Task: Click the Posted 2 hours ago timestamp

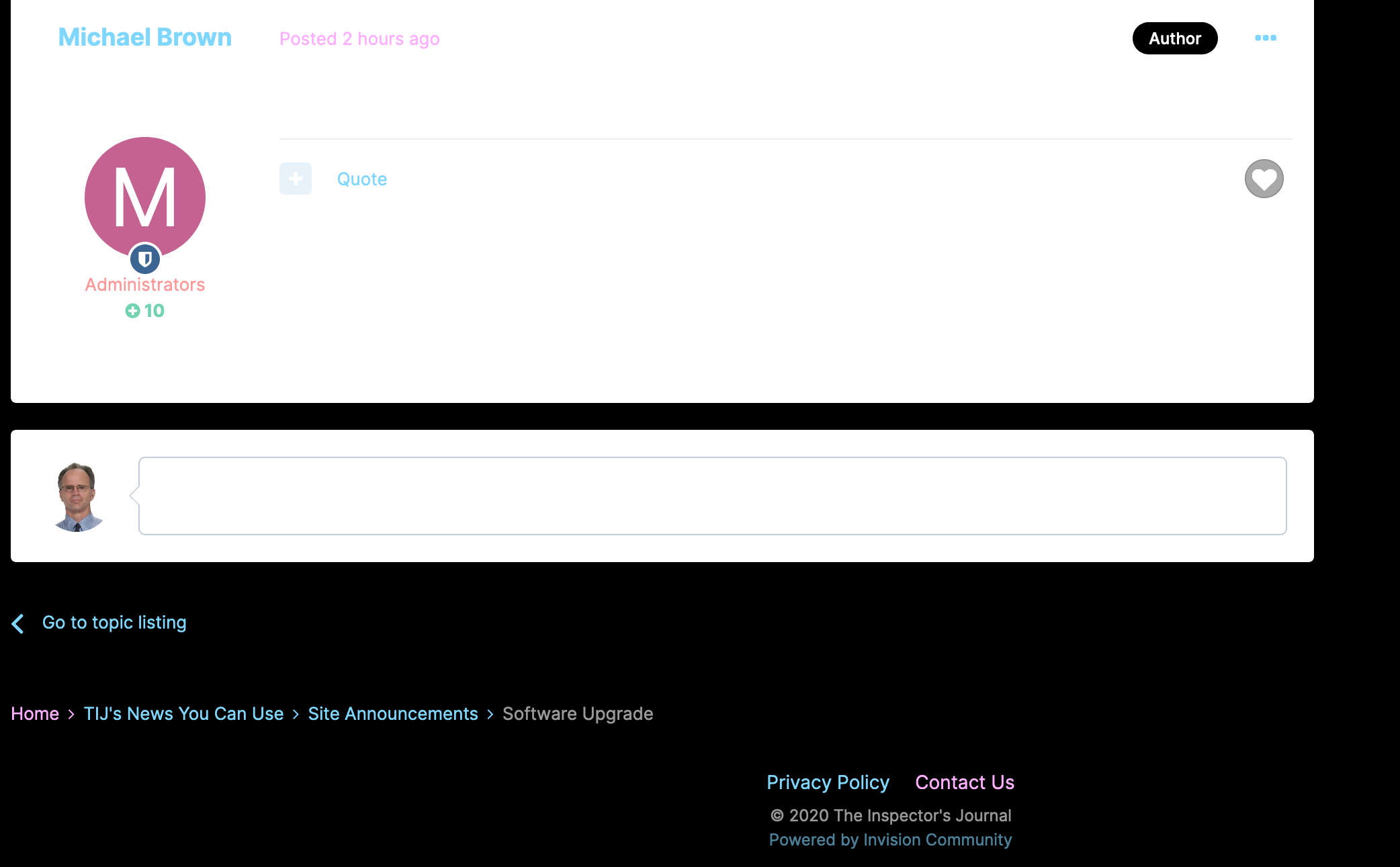Action: point(359,39)
